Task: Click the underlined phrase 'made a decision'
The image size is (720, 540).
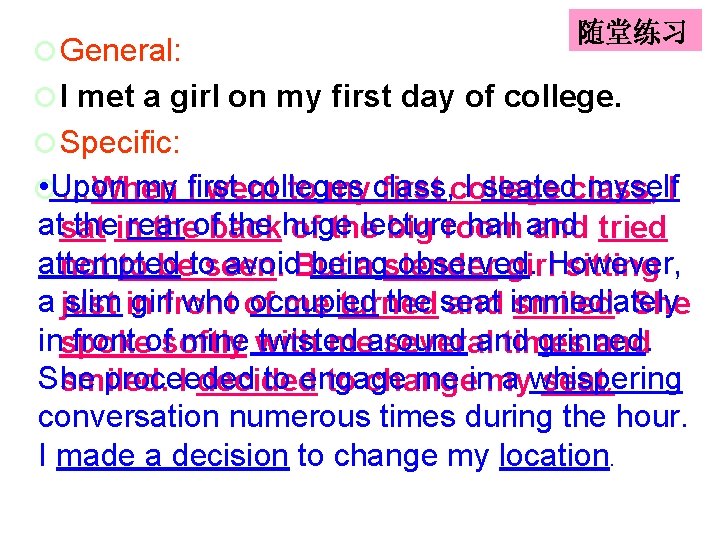Action: [173, 456]
